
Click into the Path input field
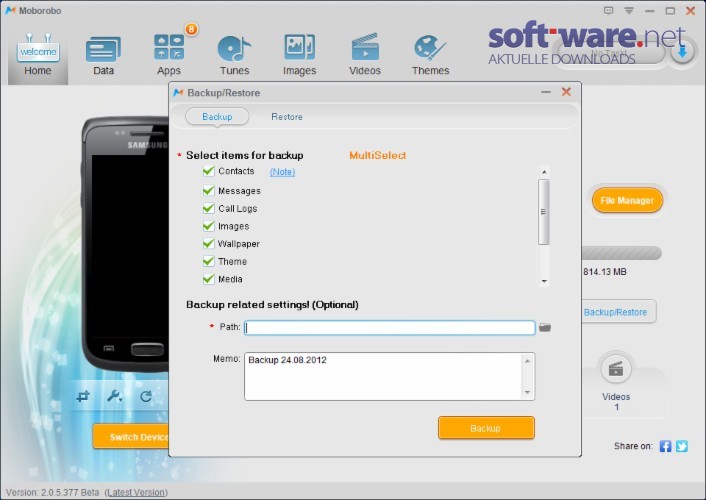pos(389,327)
